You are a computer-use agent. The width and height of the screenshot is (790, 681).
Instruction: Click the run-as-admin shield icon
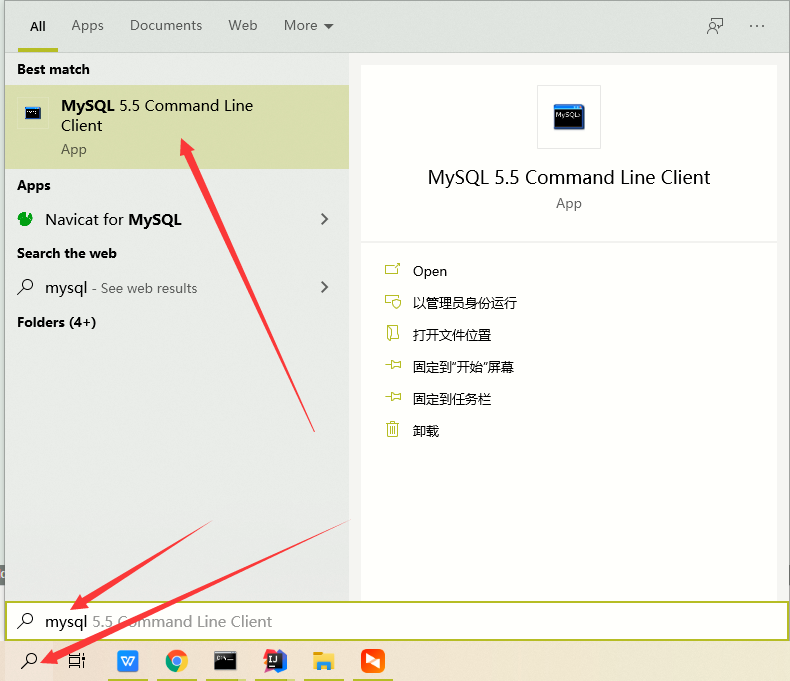393,302
